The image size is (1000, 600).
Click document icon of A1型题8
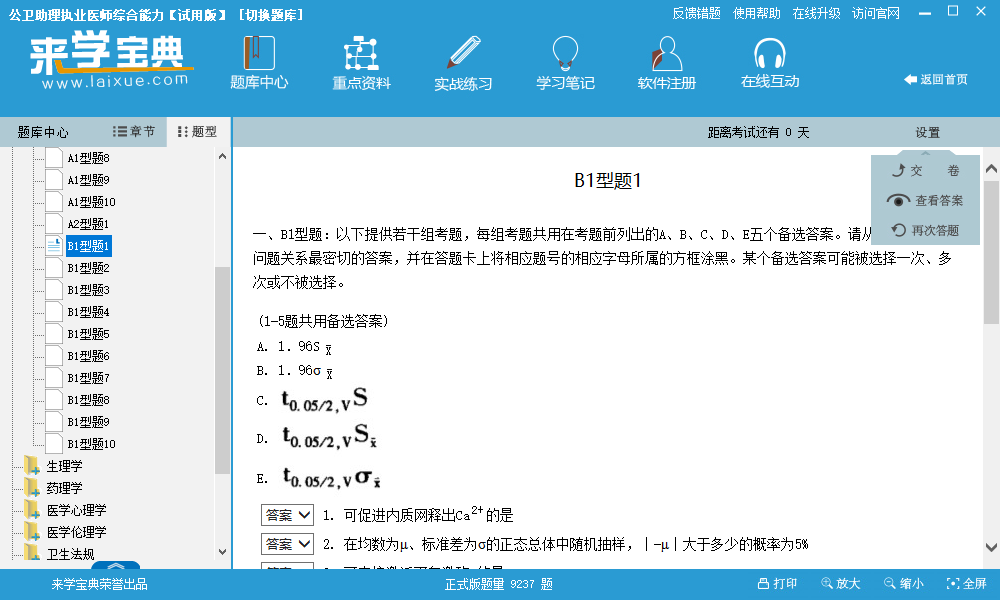54,157
